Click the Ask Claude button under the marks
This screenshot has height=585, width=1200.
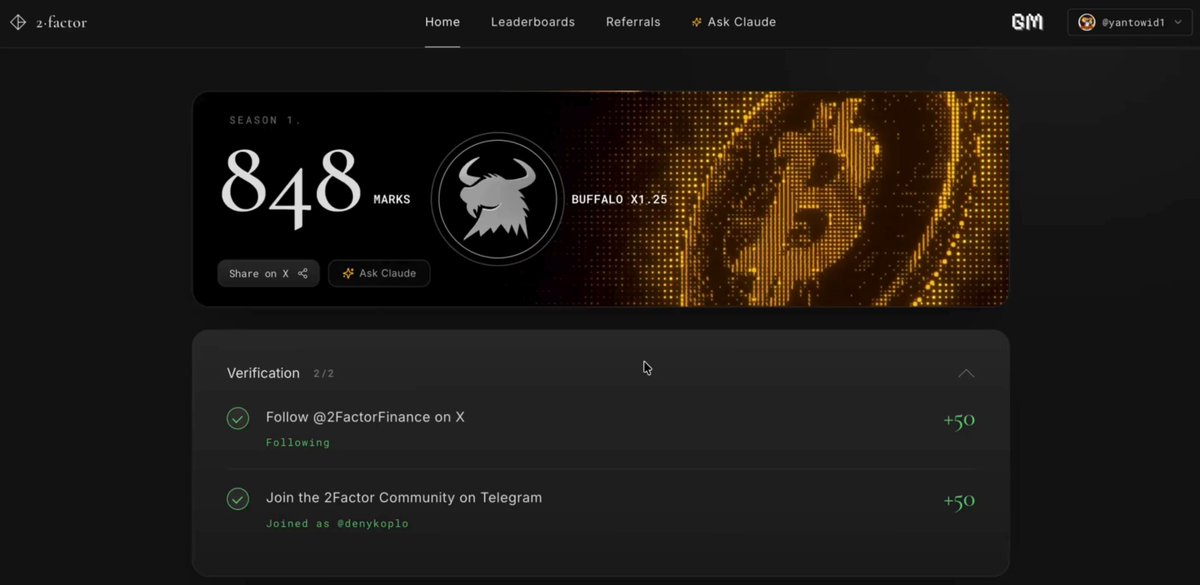point(379,273)
